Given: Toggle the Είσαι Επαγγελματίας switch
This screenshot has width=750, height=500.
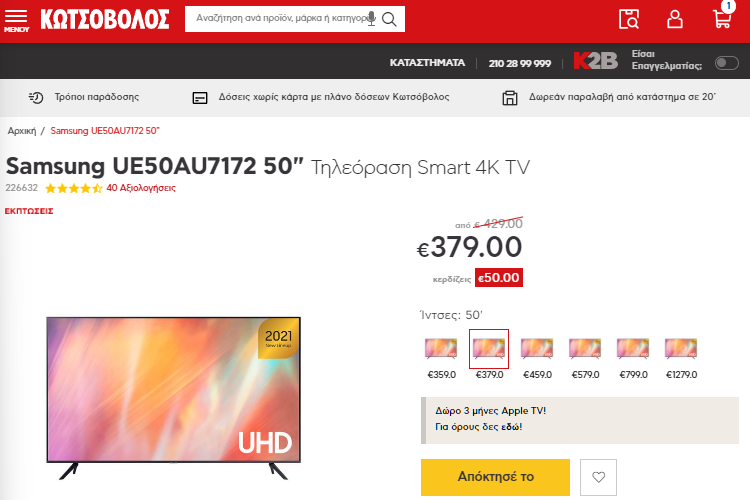Looking at the screenshot, I should click(x=726, y=63).
